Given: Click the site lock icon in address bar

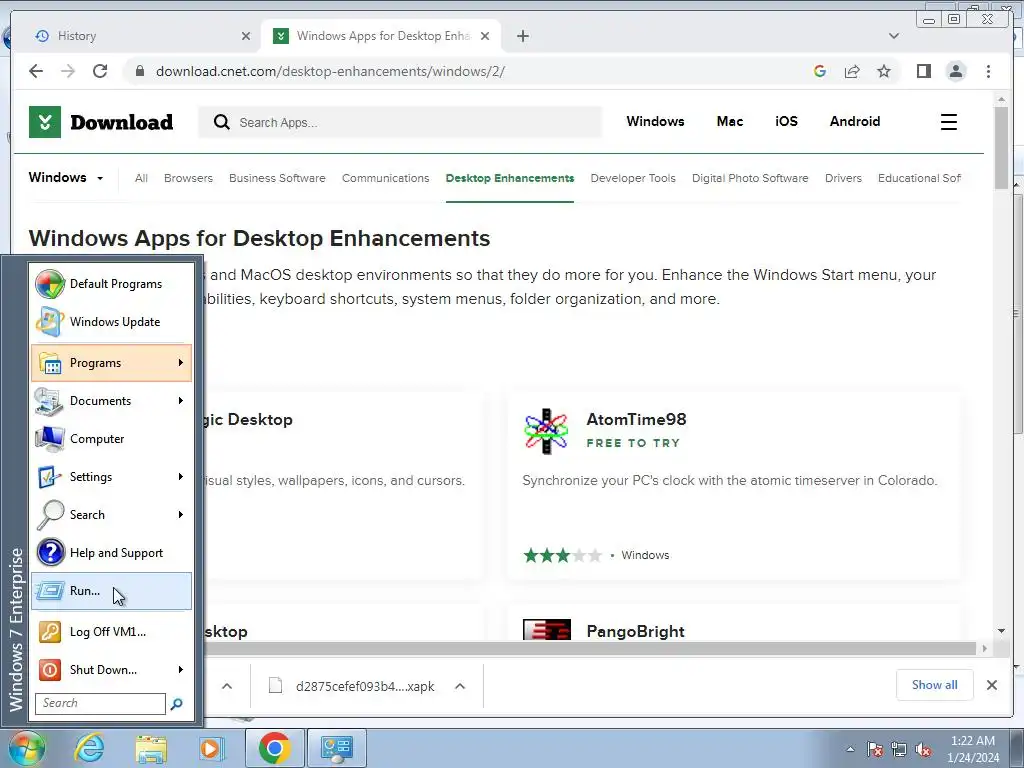Looking at the screenshot, I should pos(139,71).
